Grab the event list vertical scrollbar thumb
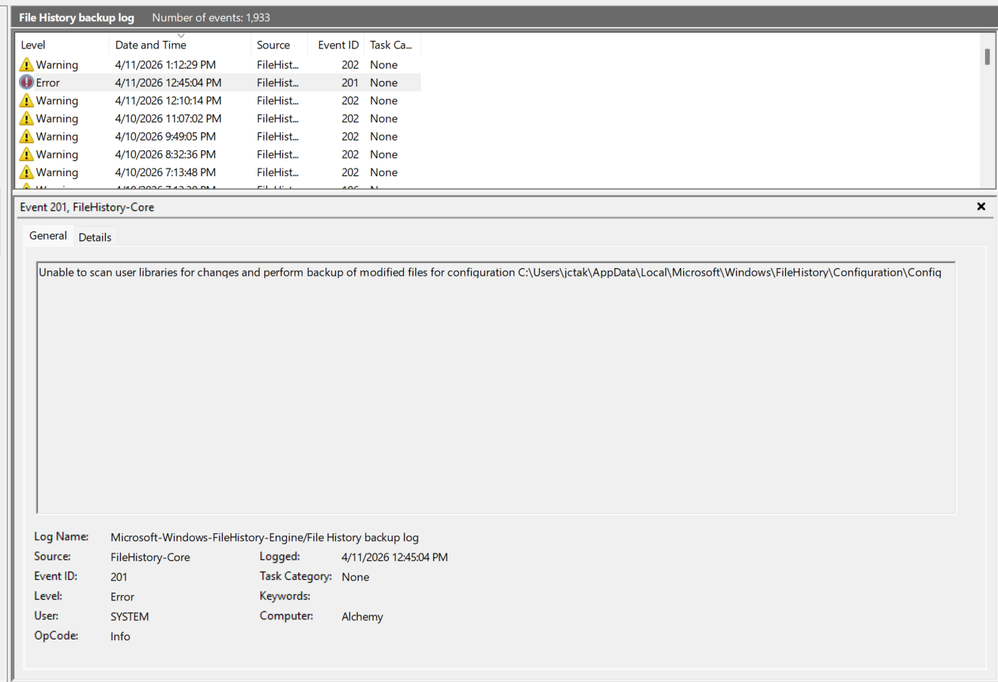The height and width of the screenshot is (682, 998). point(987,57)
